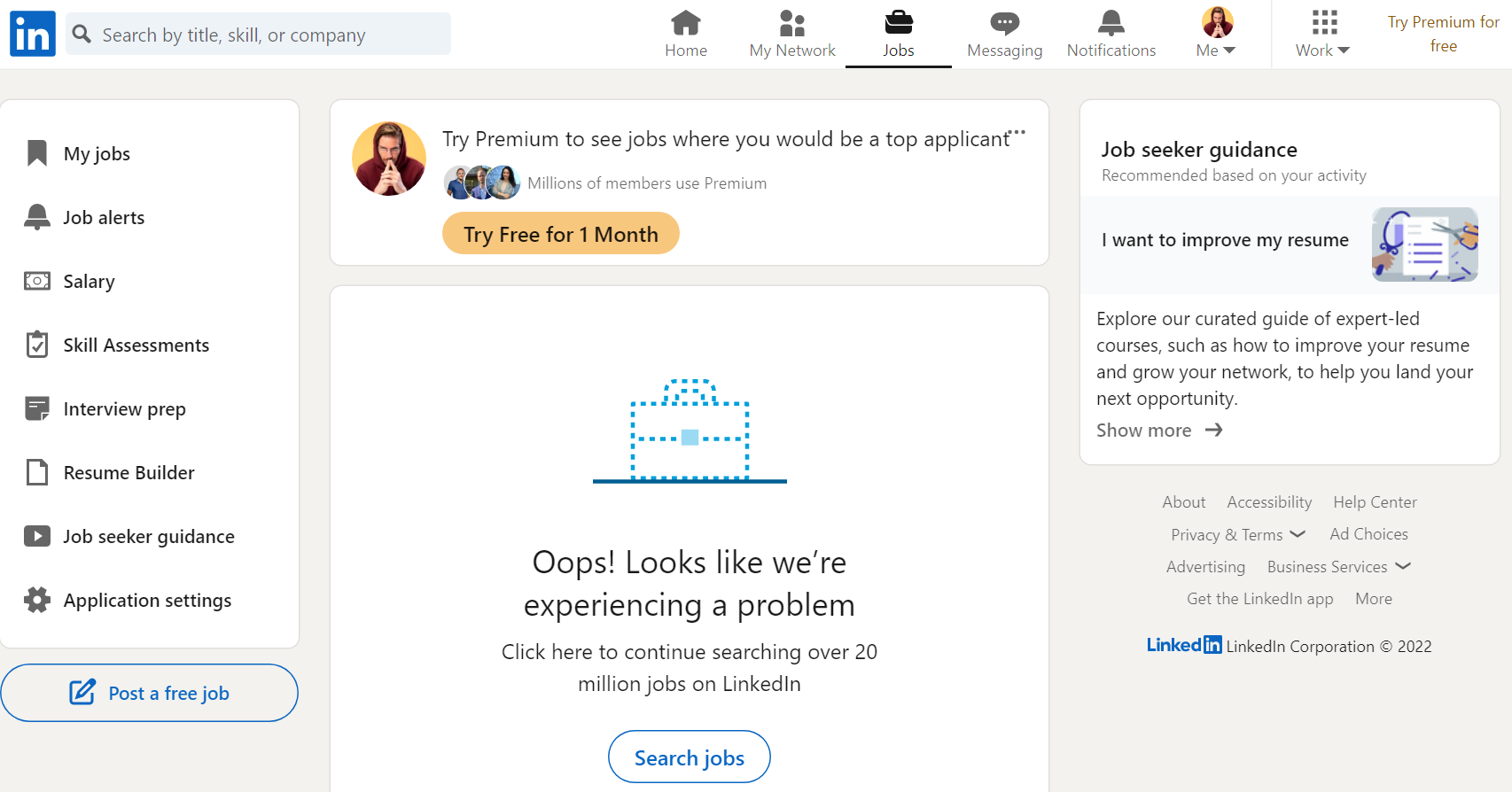Image resolution: width=1512 pixels, height=792 pixels.
Task: Open the Home feed icon
Action: (x=686, y=23)
